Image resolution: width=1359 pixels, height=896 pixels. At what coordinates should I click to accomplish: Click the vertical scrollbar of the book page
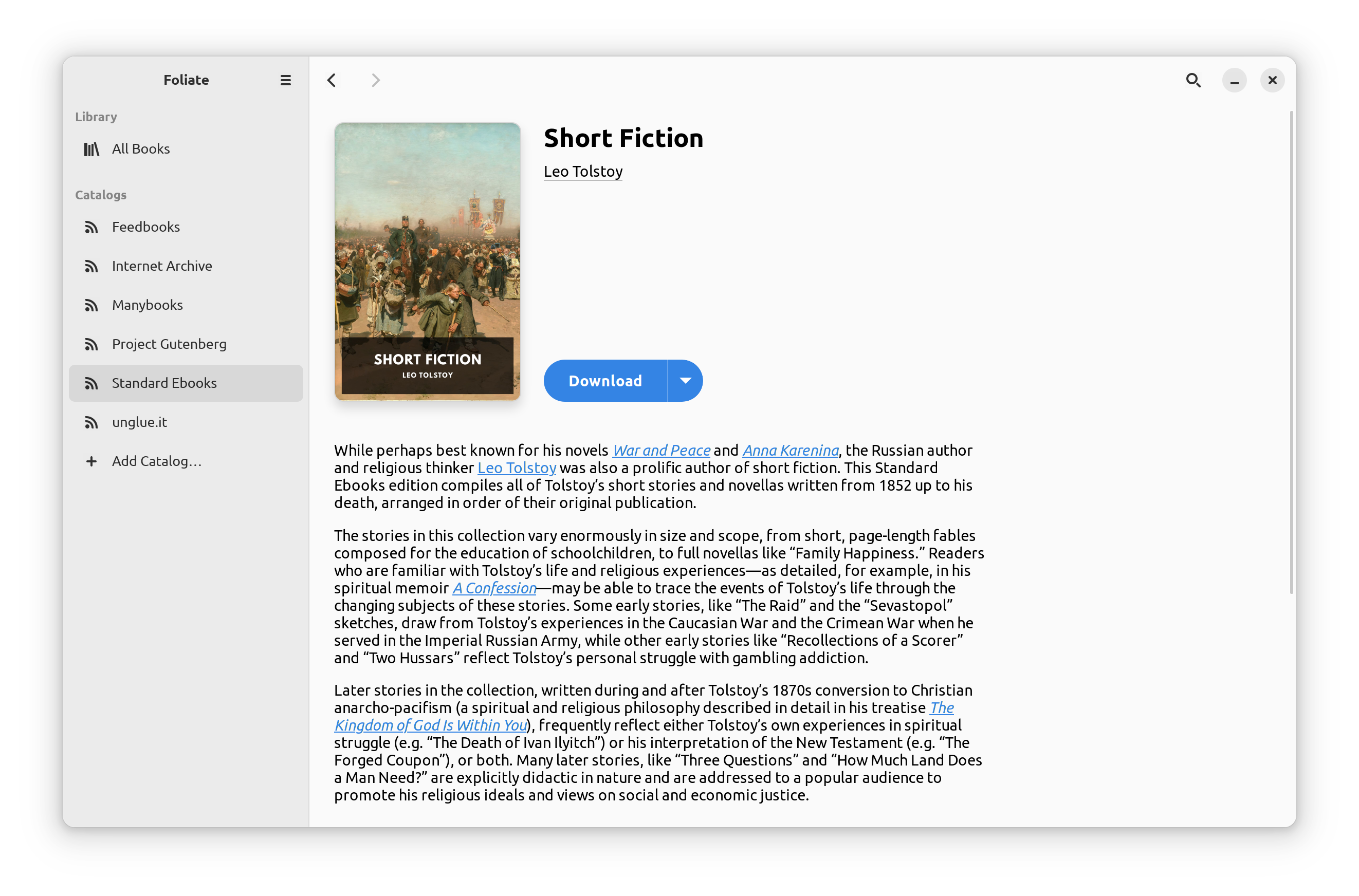click(1291, 352)
